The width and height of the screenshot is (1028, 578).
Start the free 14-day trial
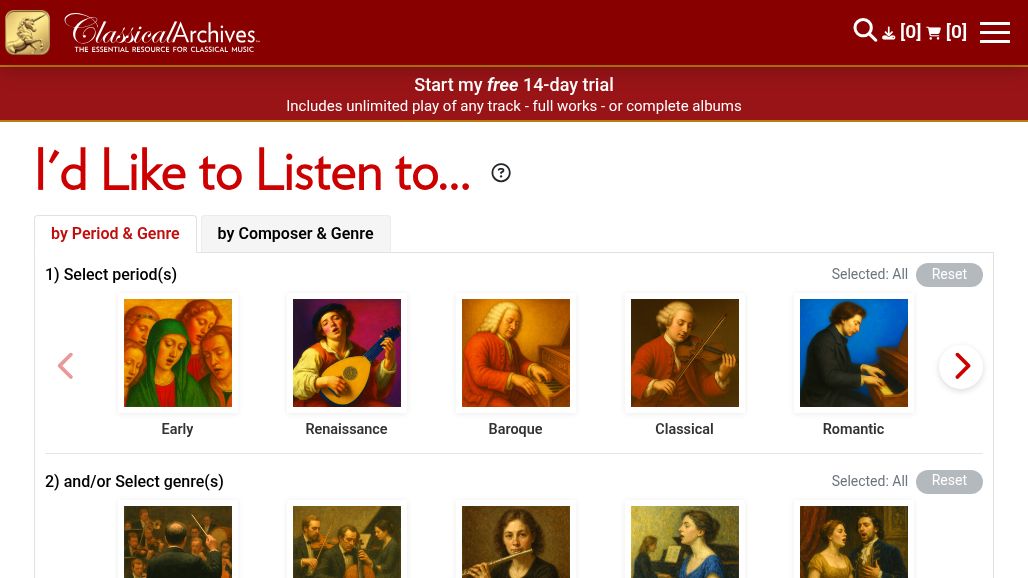pyautogui.click(x=513, y=85)
